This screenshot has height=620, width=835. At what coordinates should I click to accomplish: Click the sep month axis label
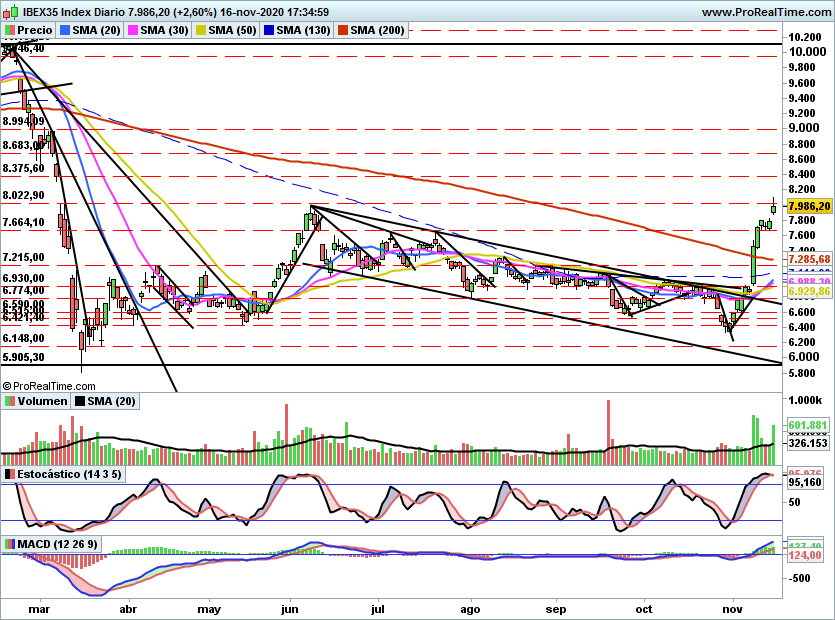pos(556,609)
